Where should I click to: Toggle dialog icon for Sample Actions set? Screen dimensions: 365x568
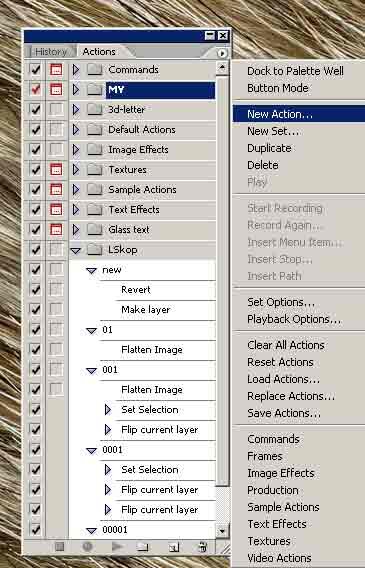coord(56,189)
